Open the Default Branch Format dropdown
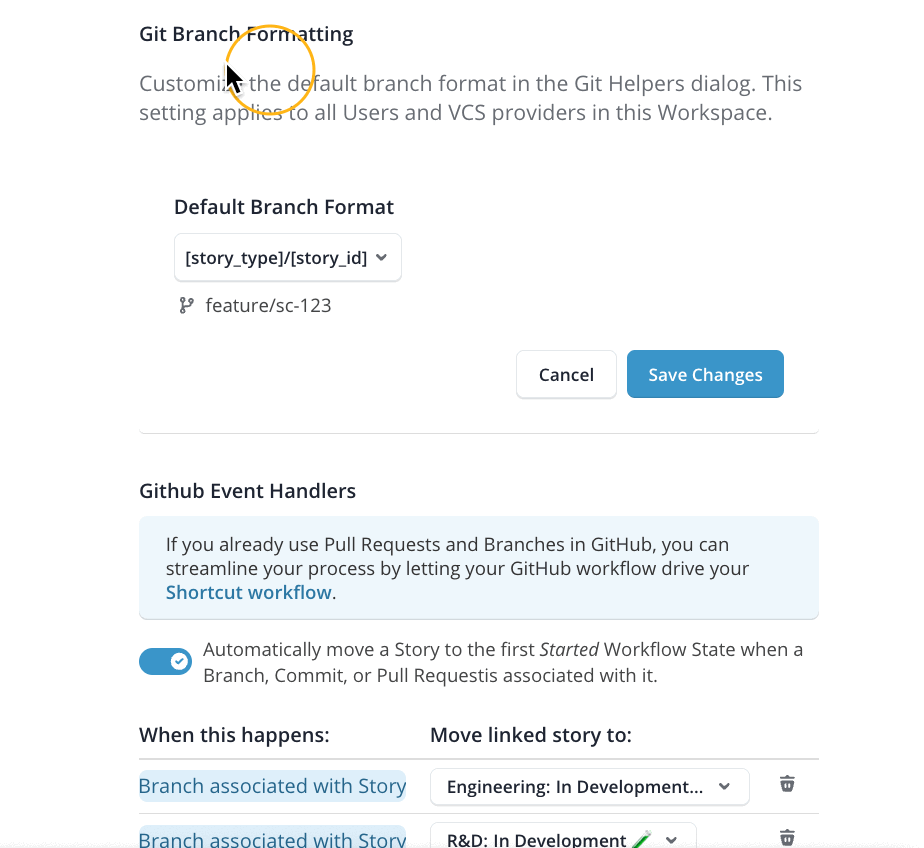Screen dimensions: 924x848 (x=288, y=258)
